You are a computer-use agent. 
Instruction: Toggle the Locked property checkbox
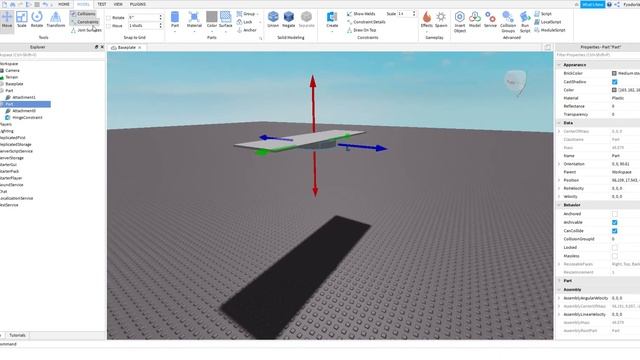point(614,248)
